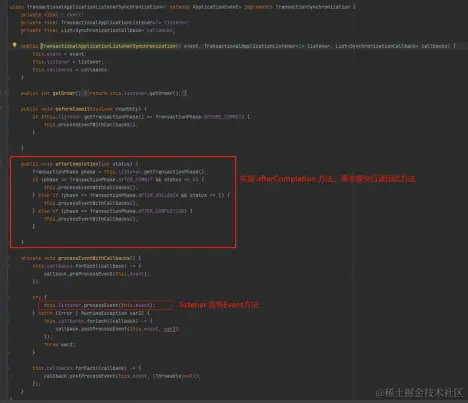The height and width of the screenshot is (403, 468).
Task: Click the boxed this.listener.processEvent(this.event) line
Action: click(x=105, y=305)
